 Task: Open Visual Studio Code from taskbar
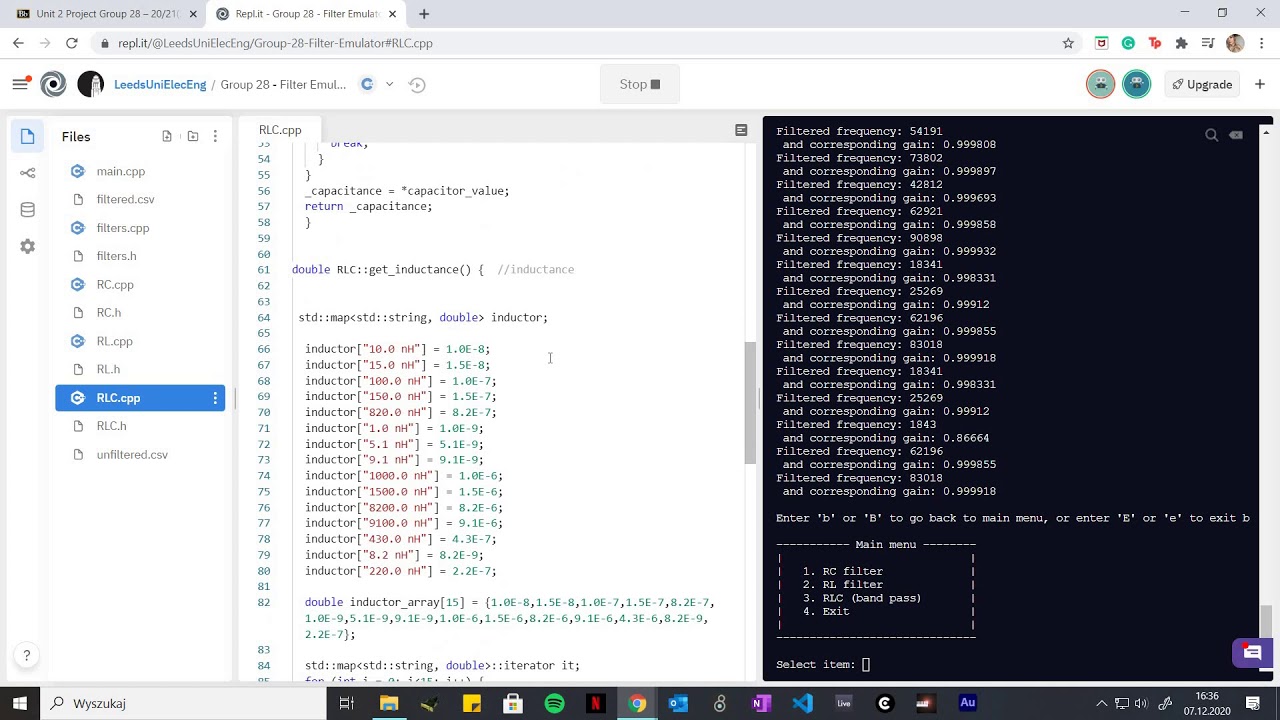pos(802,703)
